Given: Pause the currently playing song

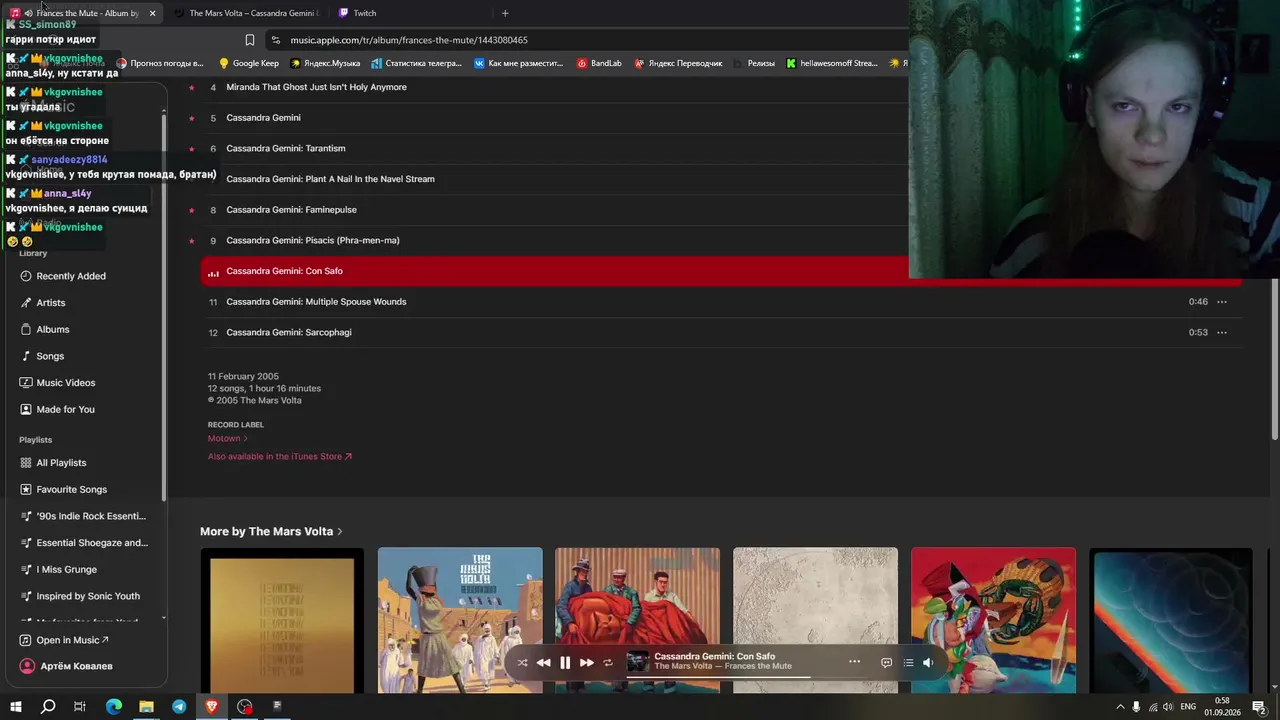Looking at the screenshot, I should tap(565, 662).
